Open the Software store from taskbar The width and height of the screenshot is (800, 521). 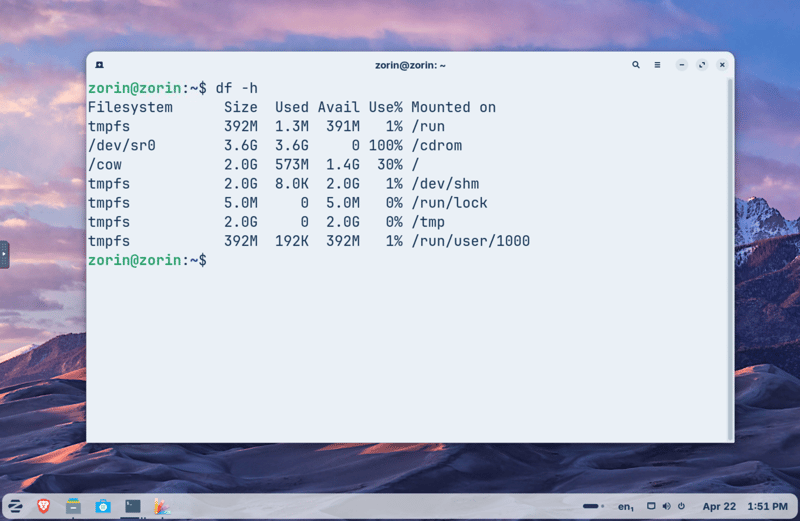(x=103, y=506)
